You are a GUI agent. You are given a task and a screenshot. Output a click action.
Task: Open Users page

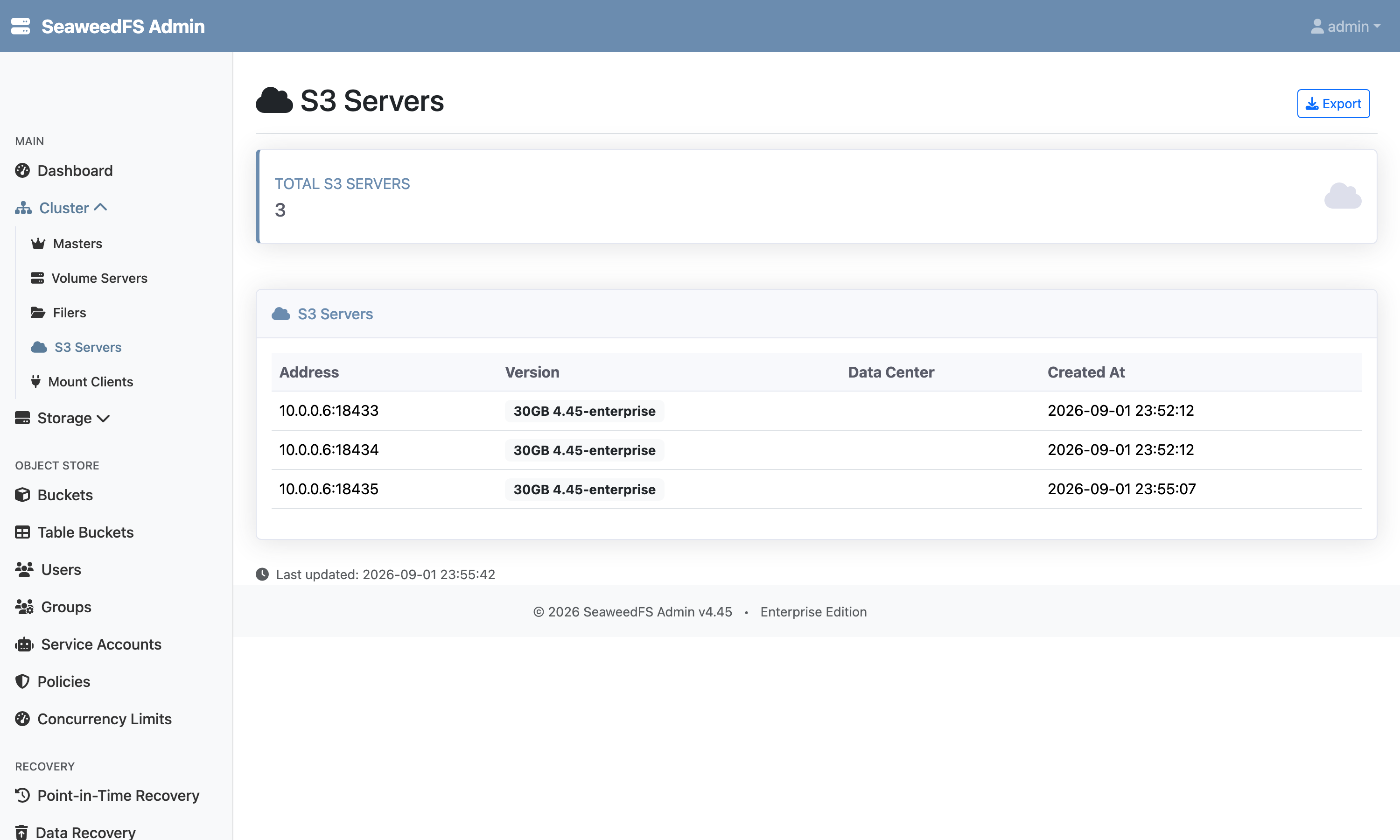pos(61,569)
